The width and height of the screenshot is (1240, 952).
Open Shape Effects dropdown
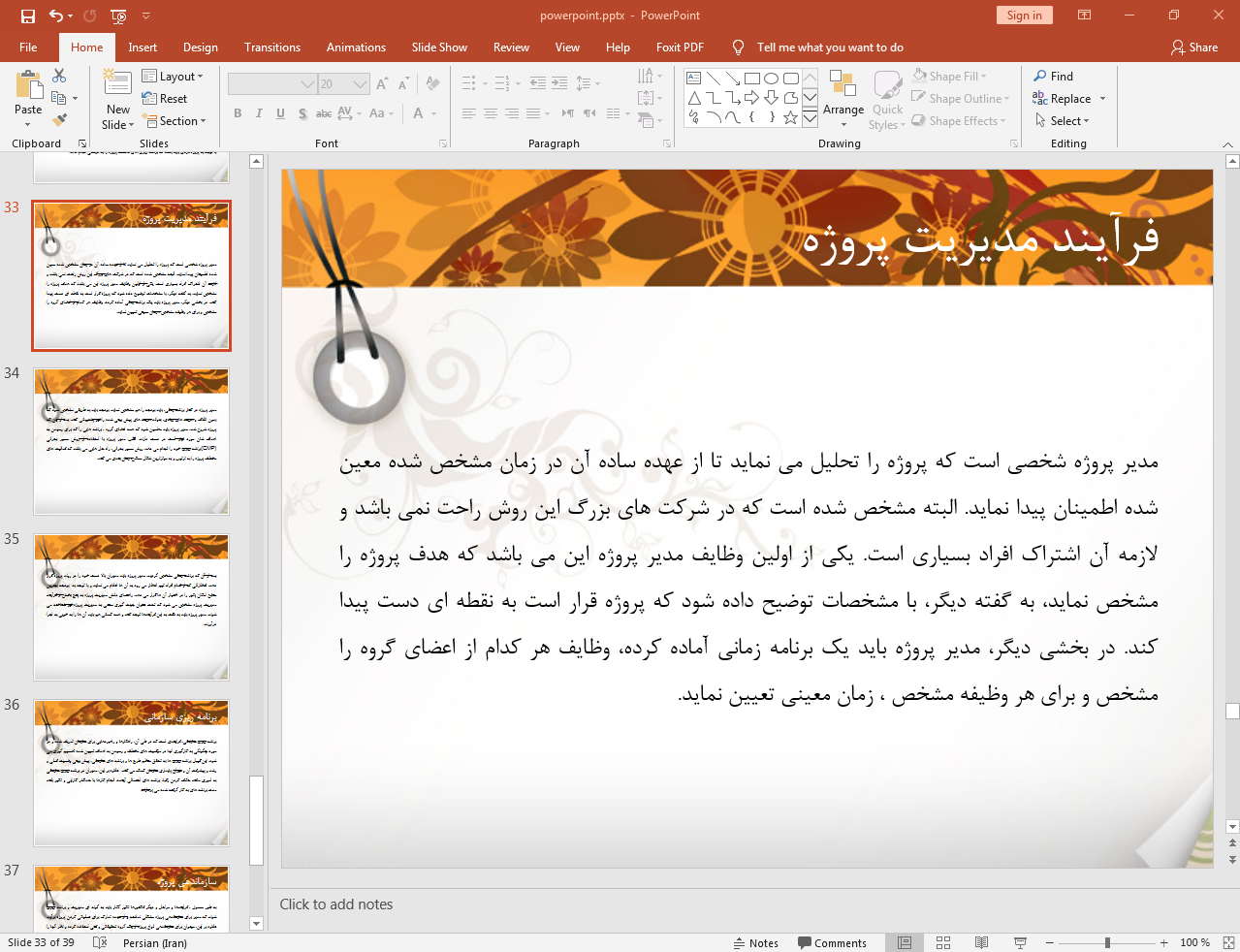pyautogui.click(x=960, y=121)
